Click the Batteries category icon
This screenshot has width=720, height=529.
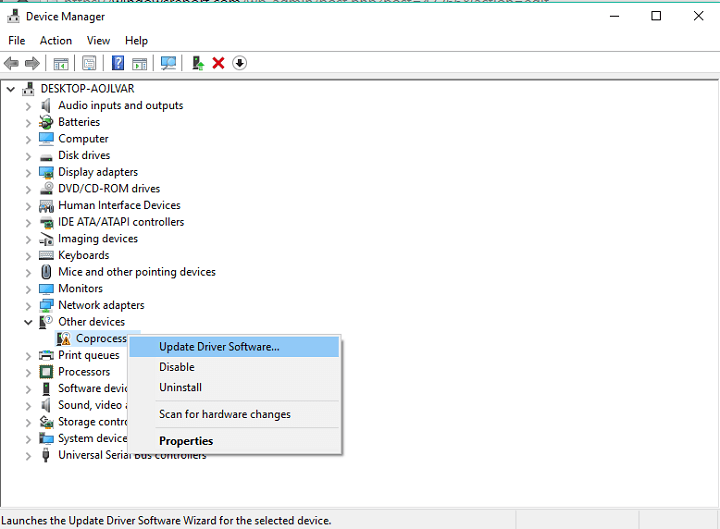click(46, 122)
